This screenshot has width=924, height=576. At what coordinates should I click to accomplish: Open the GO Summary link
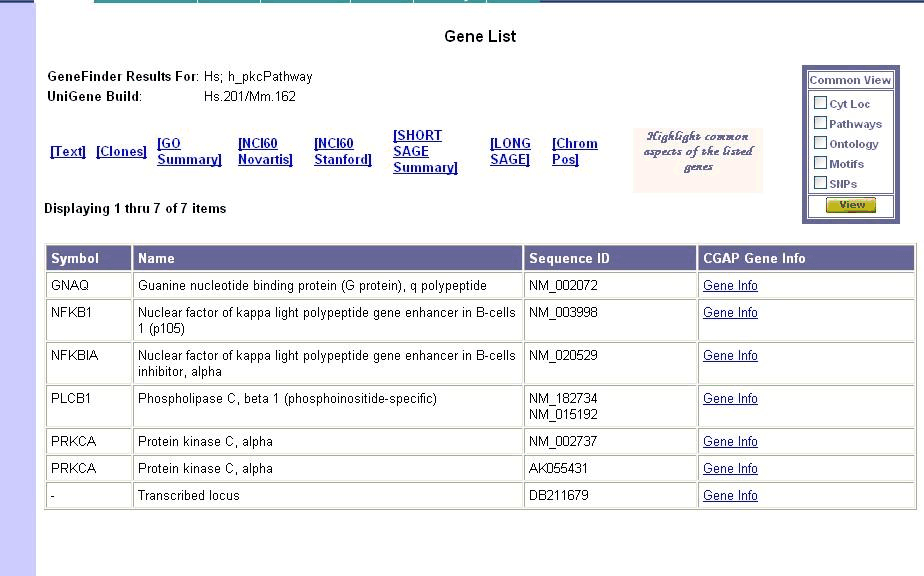coord(188,152)
